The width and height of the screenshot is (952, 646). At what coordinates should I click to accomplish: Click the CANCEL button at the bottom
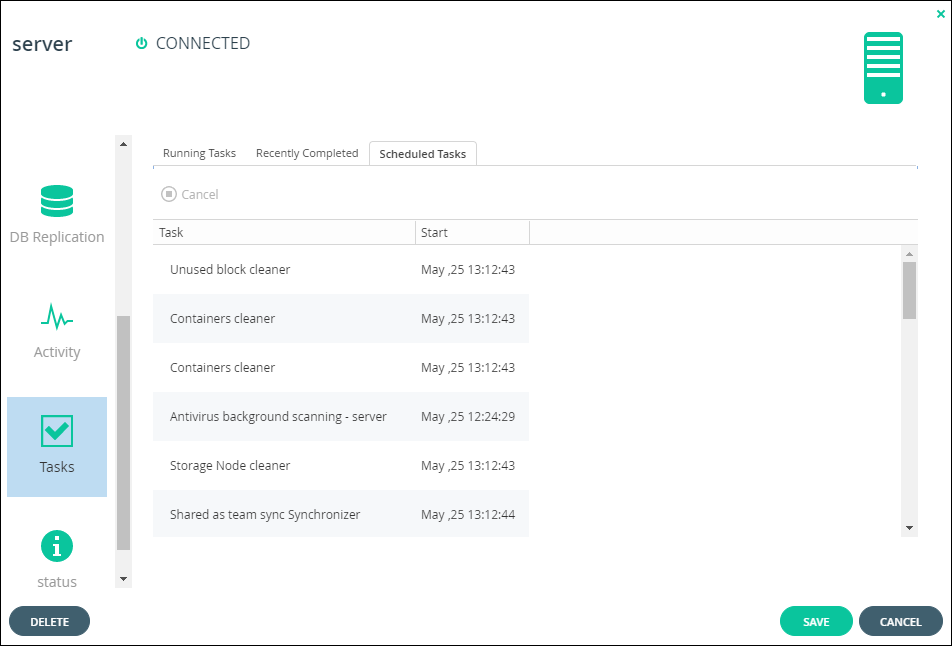click(x=900, y=622)
